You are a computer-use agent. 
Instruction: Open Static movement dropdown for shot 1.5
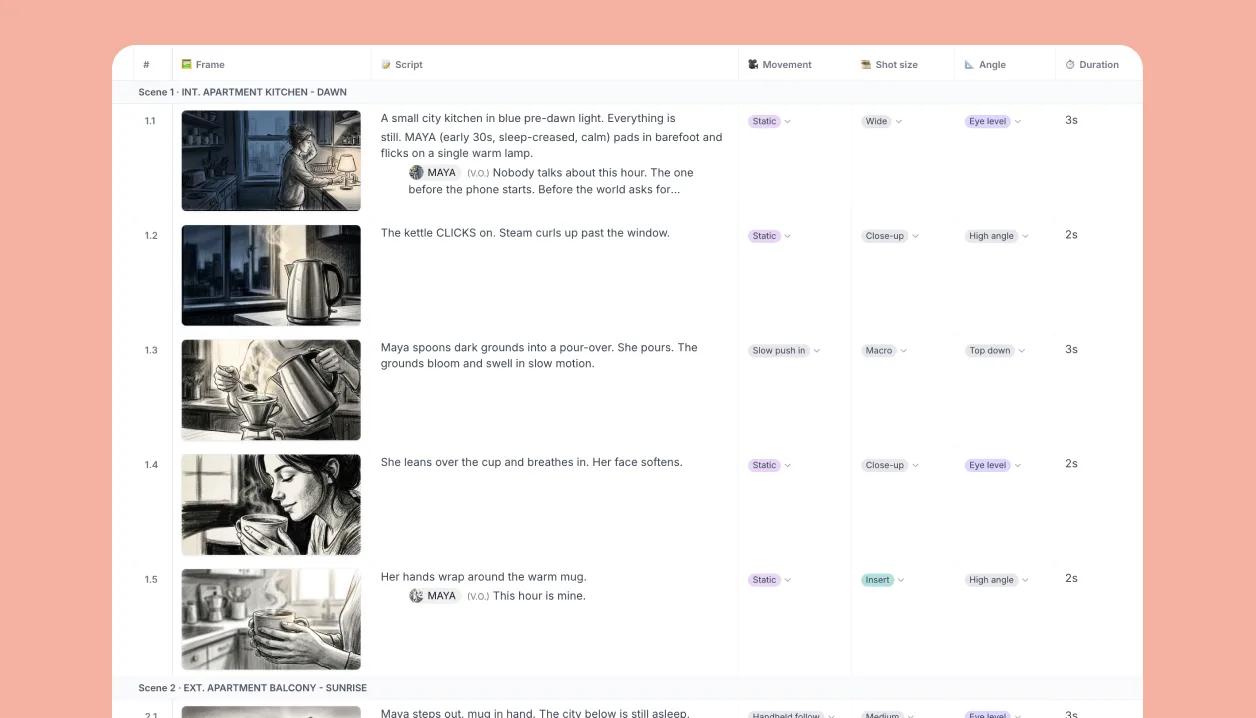pos(770,580)
